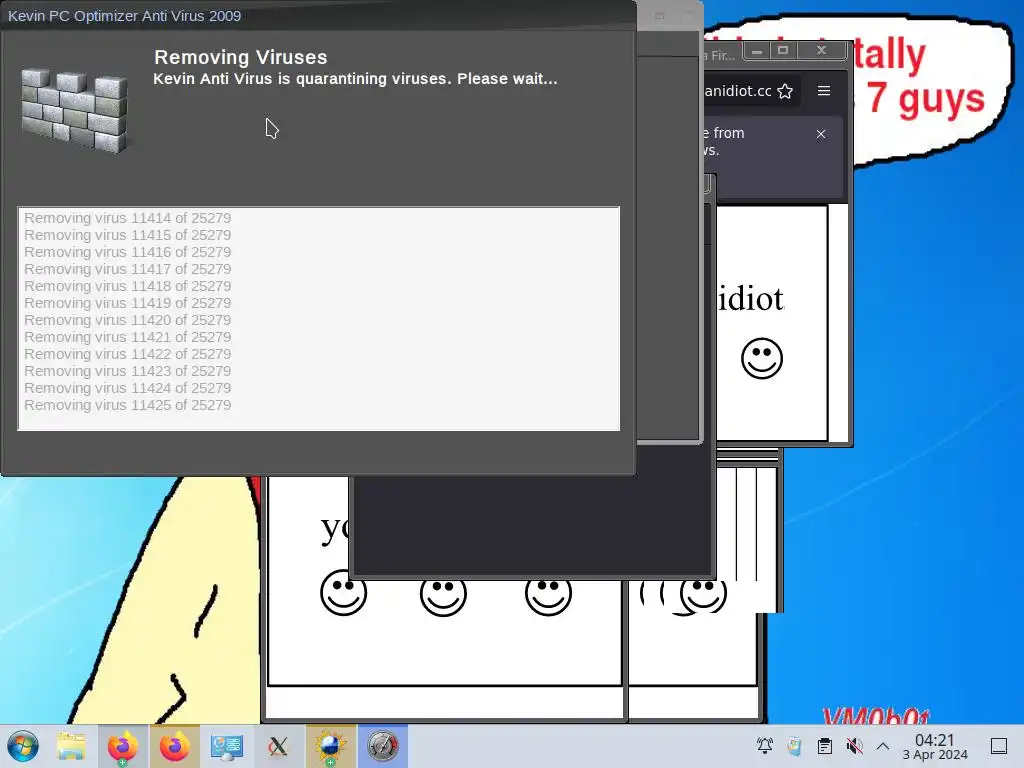The image size is (1024, 768).
Task: Open the system settings monitor taskbar icon
Action: pos(227,746)
